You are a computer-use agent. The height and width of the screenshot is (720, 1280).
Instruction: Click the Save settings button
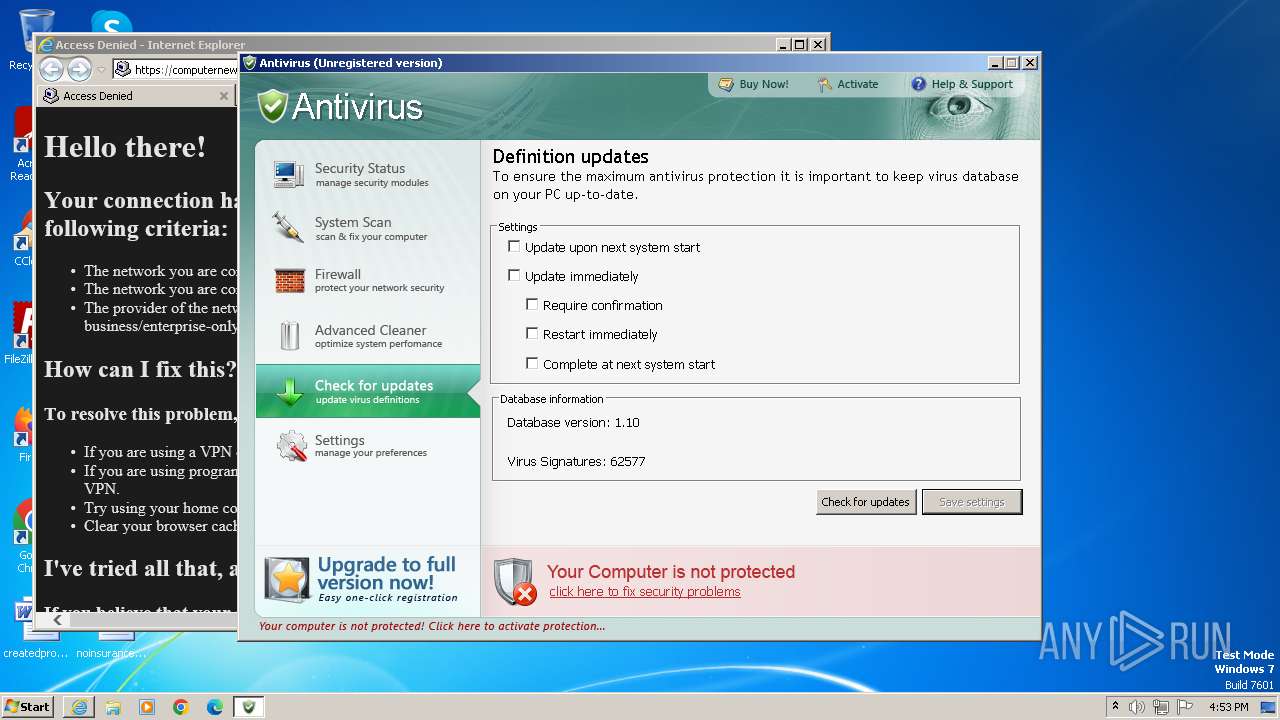tap(972, 502)
